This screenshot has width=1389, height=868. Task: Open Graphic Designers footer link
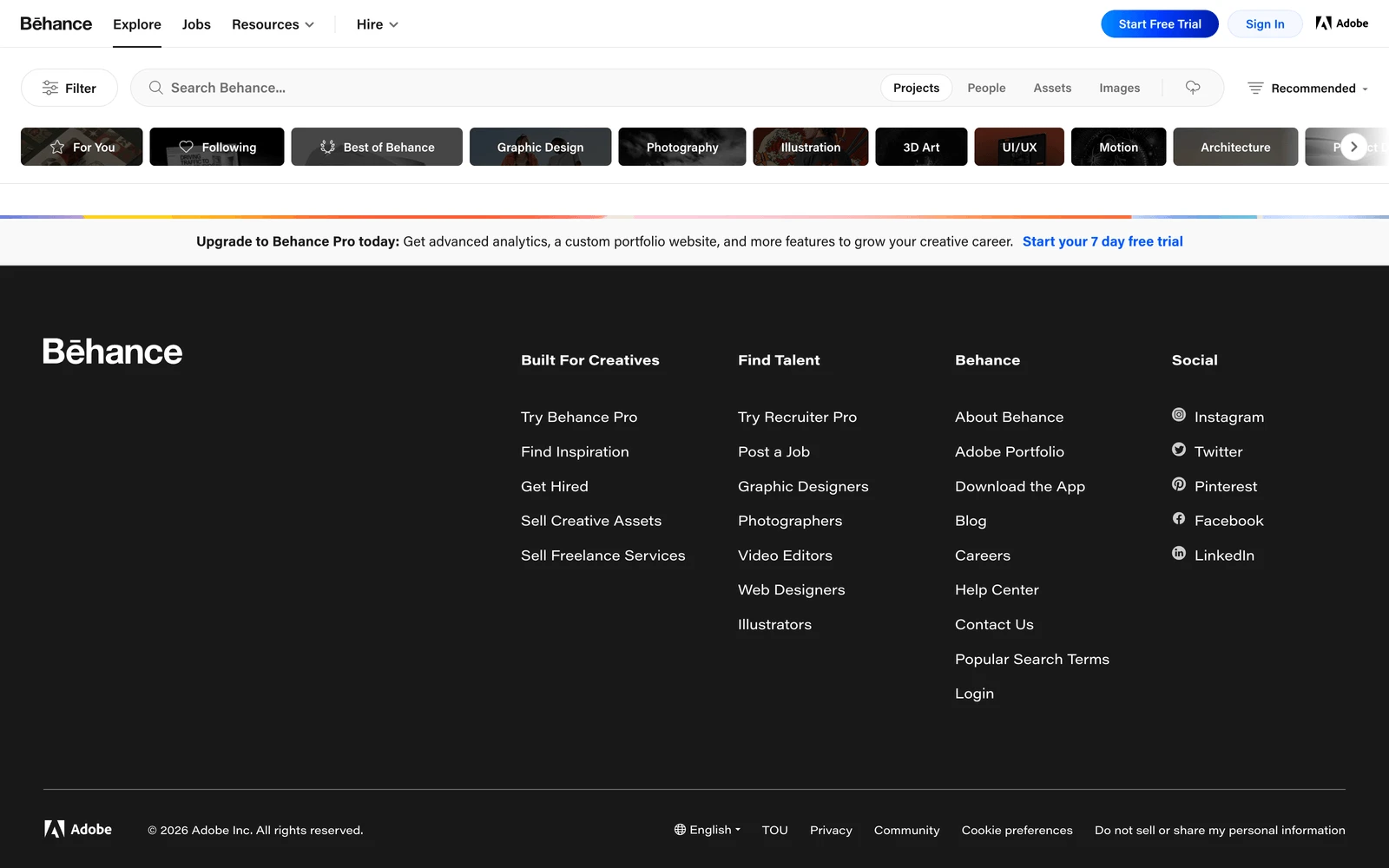coord(803,486)
